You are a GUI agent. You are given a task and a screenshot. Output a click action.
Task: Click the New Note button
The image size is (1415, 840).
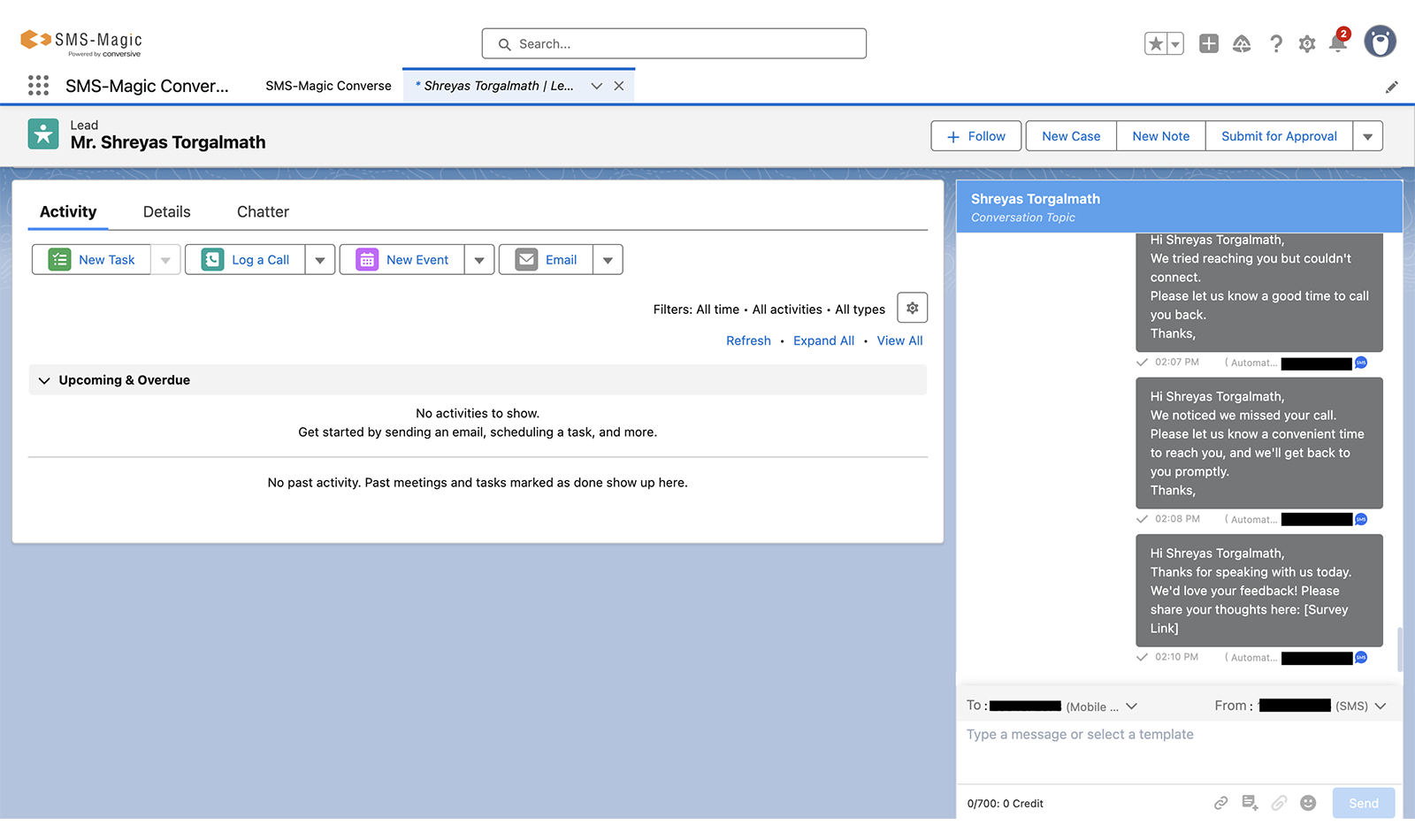tap(1161, 136)
